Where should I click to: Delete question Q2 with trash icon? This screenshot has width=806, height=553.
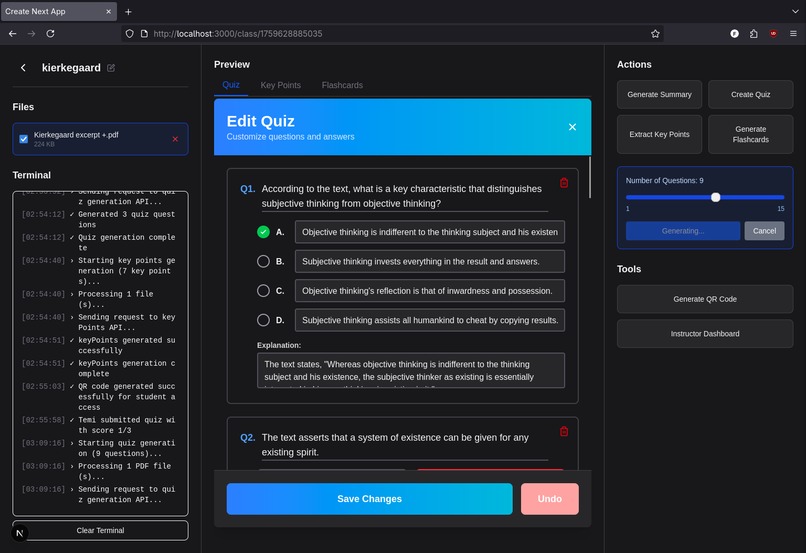(564, 431)
